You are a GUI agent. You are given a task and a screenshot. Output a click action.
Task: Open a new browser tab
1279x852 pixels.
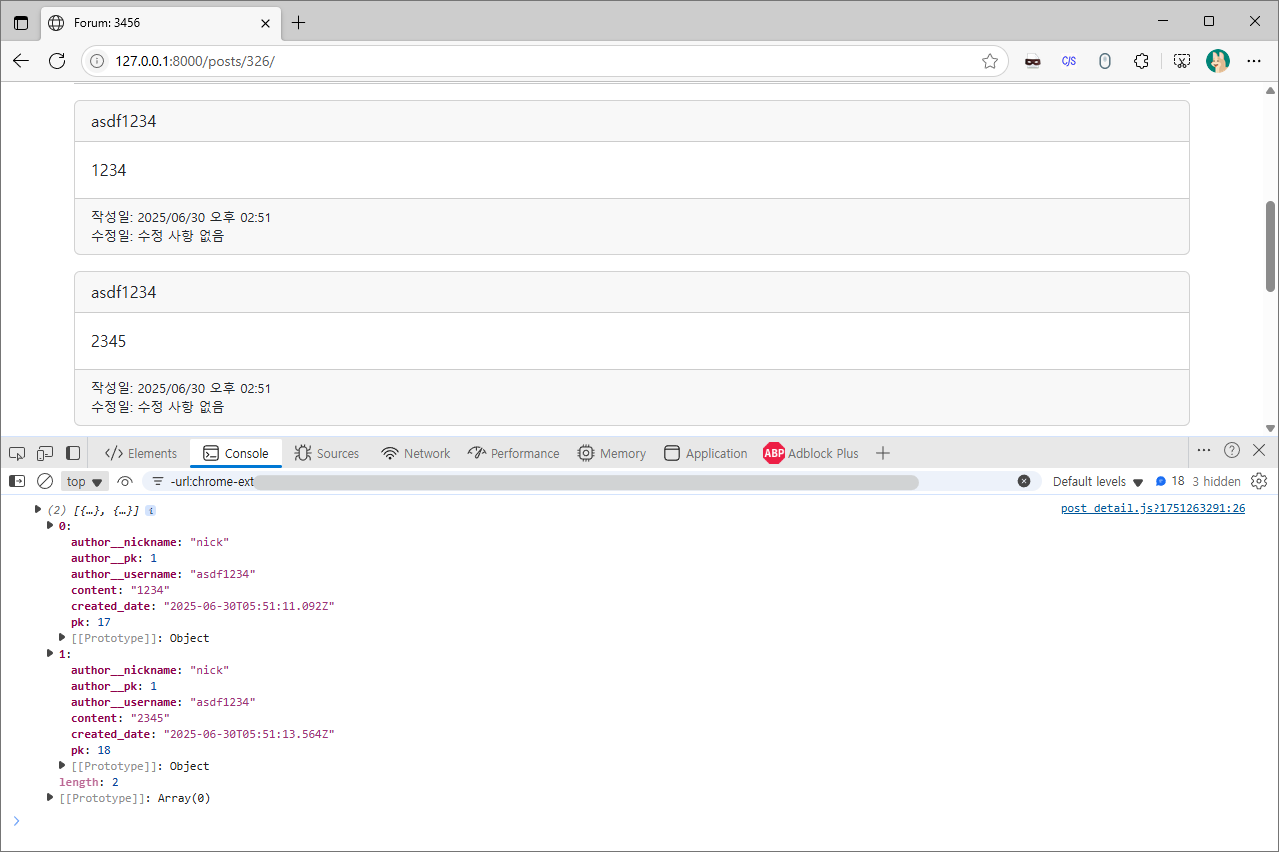(299, 22)
